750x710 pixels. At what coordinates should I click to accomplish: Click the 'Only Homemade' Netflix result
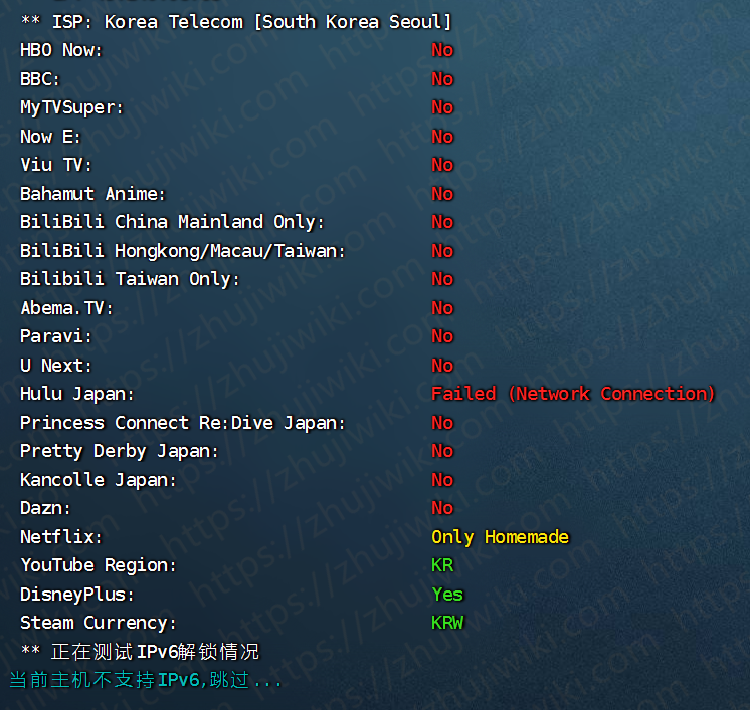pos(500,537)
